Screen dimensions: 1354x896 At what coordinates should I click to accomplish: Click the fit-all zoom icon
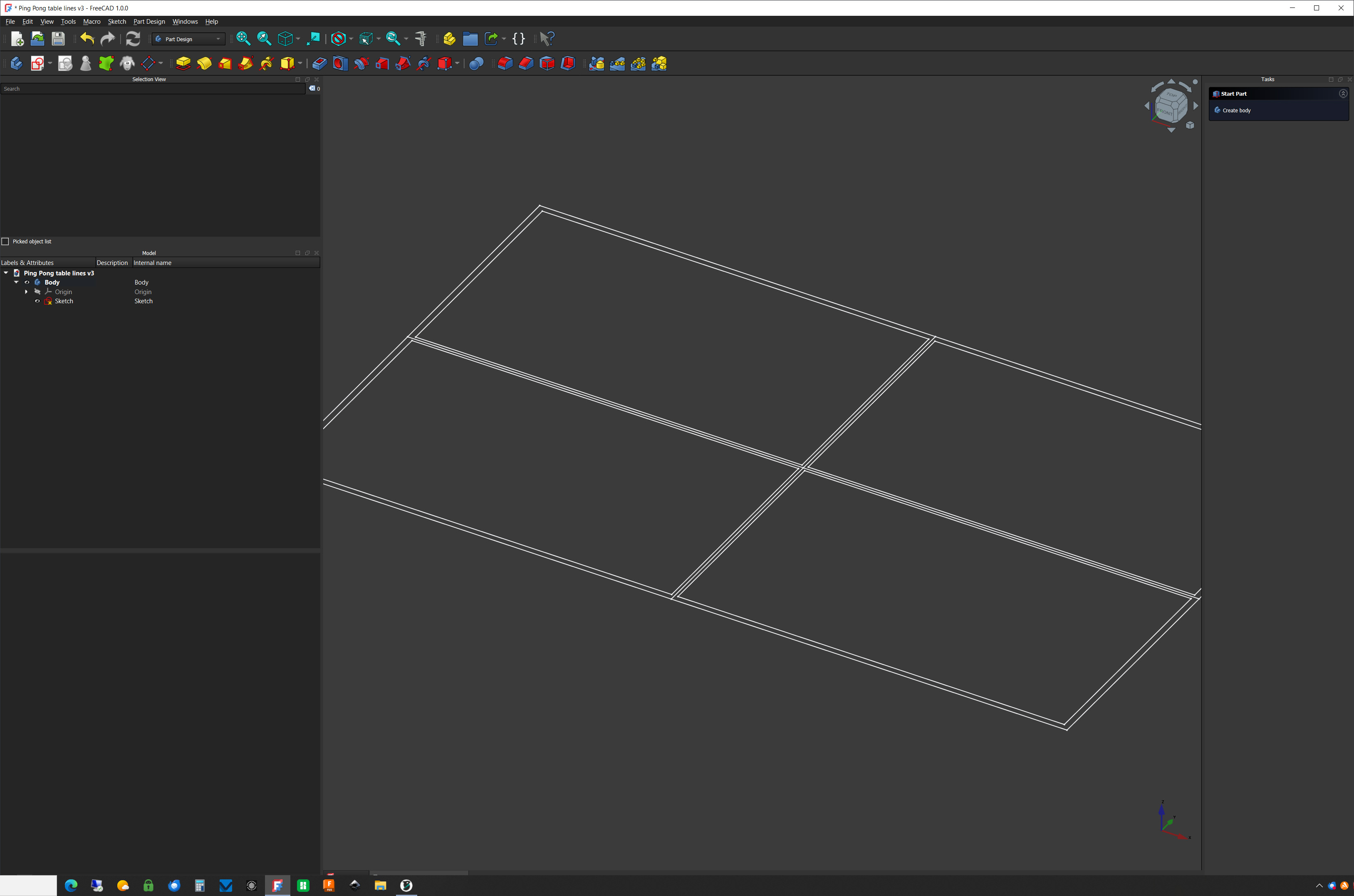(x=243, y=39)
